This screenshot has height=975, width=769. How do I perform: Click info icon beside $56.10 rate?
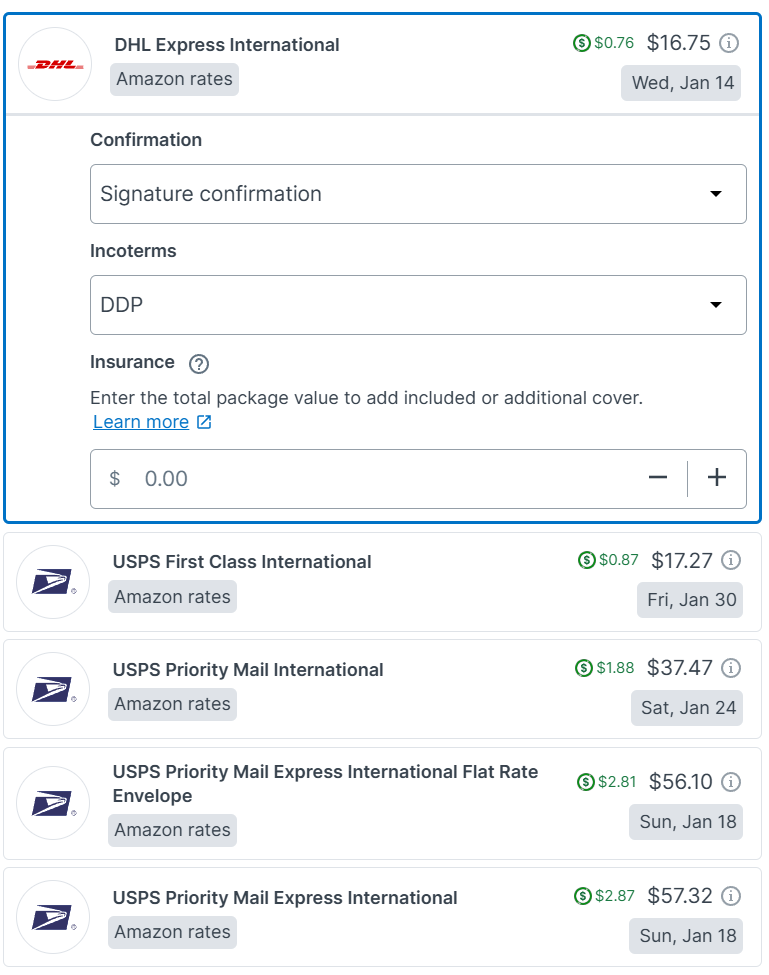731,781
